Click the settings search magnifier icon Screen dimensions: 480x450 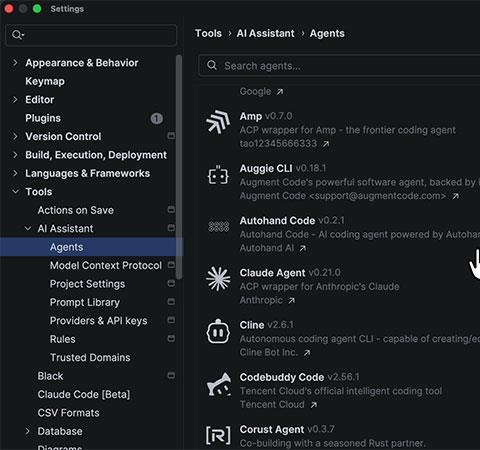tap(17, 35)
